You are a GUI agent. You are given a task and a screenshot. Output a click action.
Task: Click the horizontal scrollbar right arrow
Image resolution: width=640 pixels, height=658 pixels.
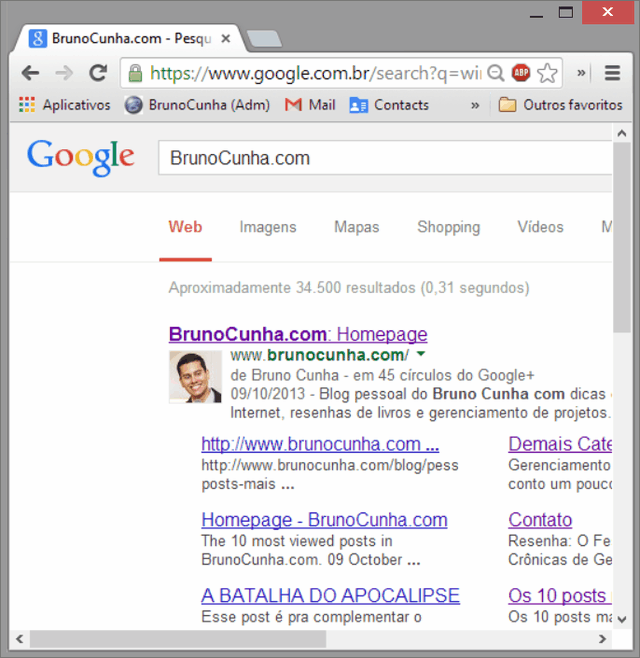point(602,639)
